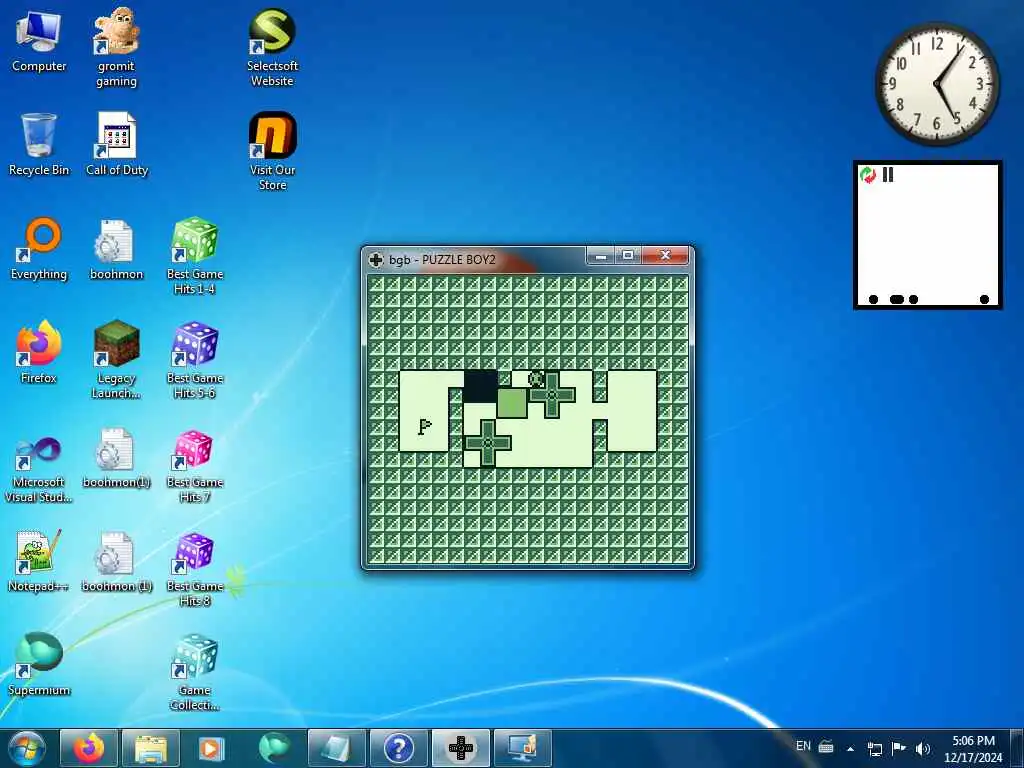Select the Visit Our Store icon
1024x768 pixels.
pos(272,151)
